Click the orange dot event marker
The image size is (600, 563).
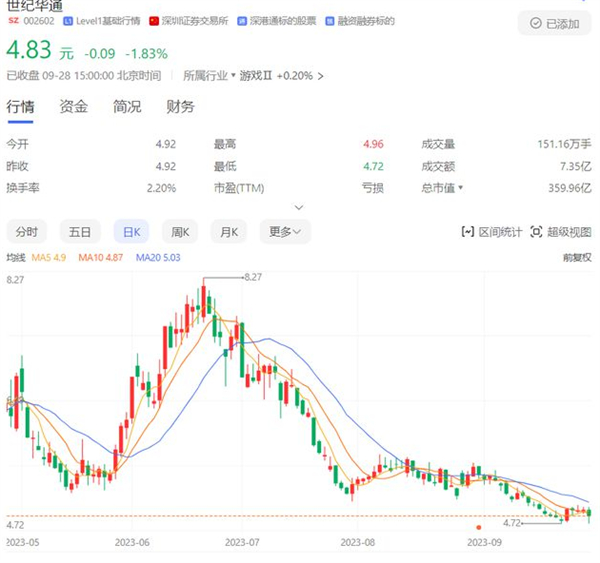coord(479,527)
